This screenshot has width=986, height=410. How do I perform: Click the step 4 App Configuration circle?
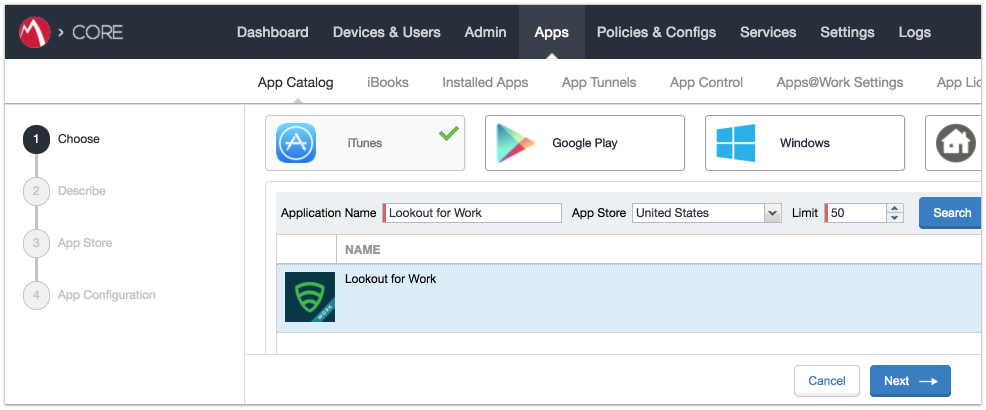tap(36, 296)
